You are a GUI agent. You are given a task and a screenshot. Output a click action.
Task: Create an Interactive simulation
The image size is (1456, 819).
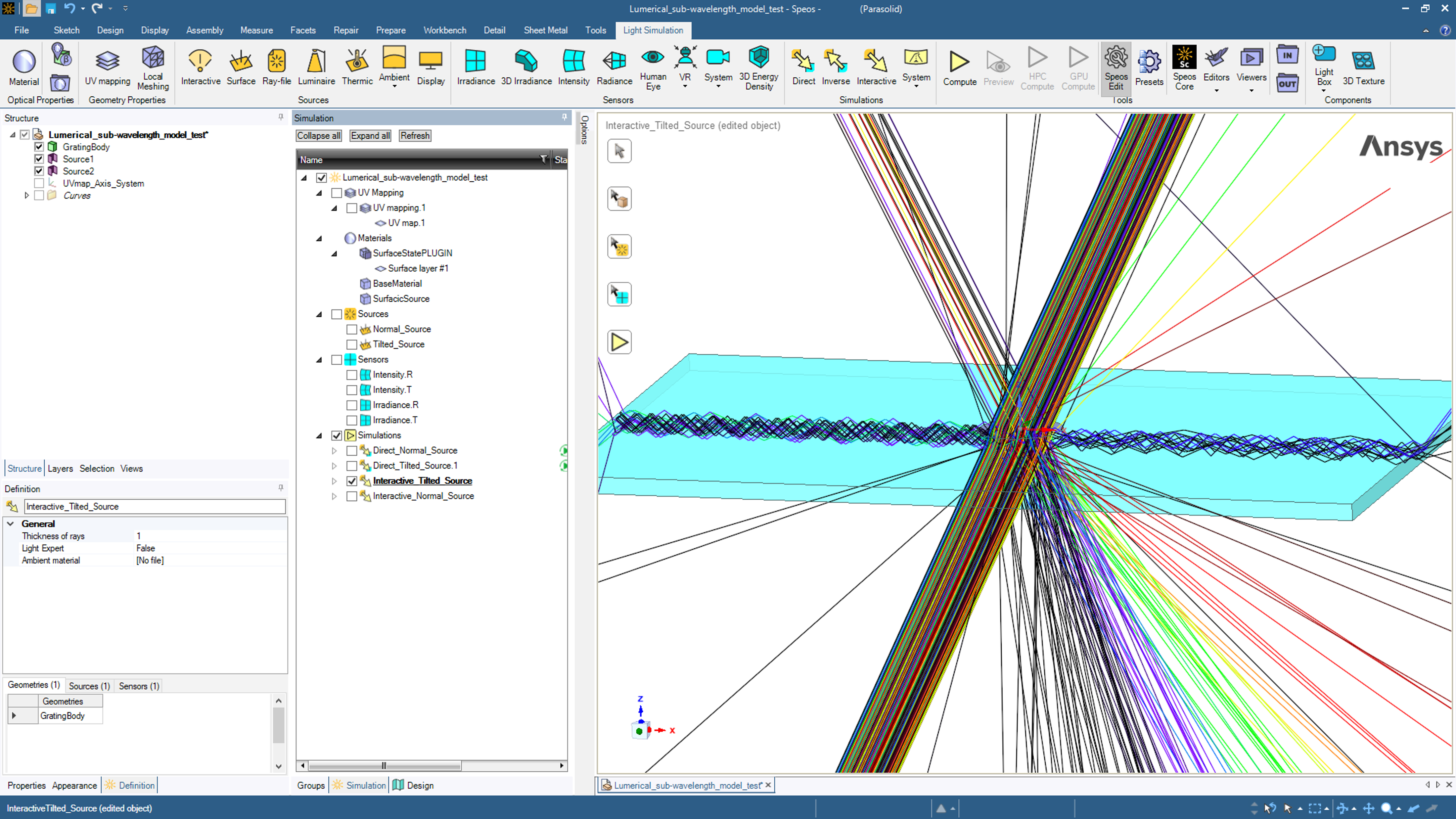876,67
